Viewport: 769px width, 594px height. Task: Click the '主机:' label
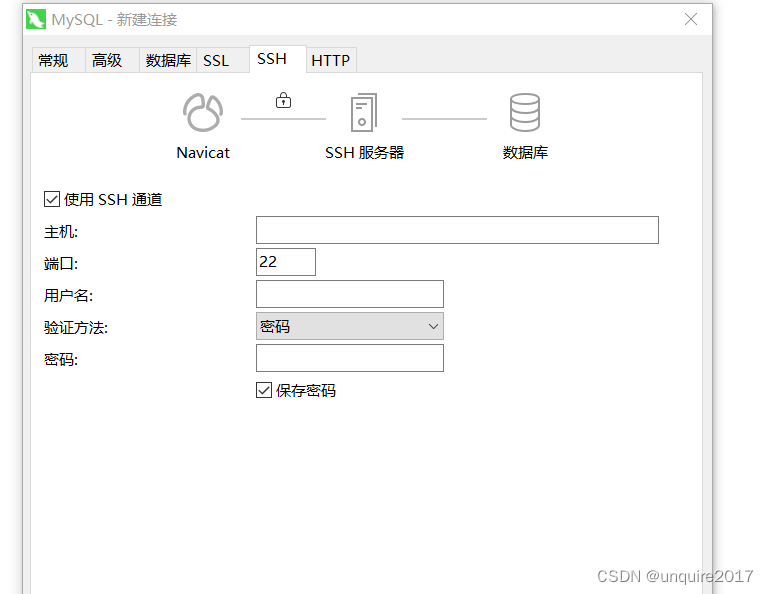61,232
